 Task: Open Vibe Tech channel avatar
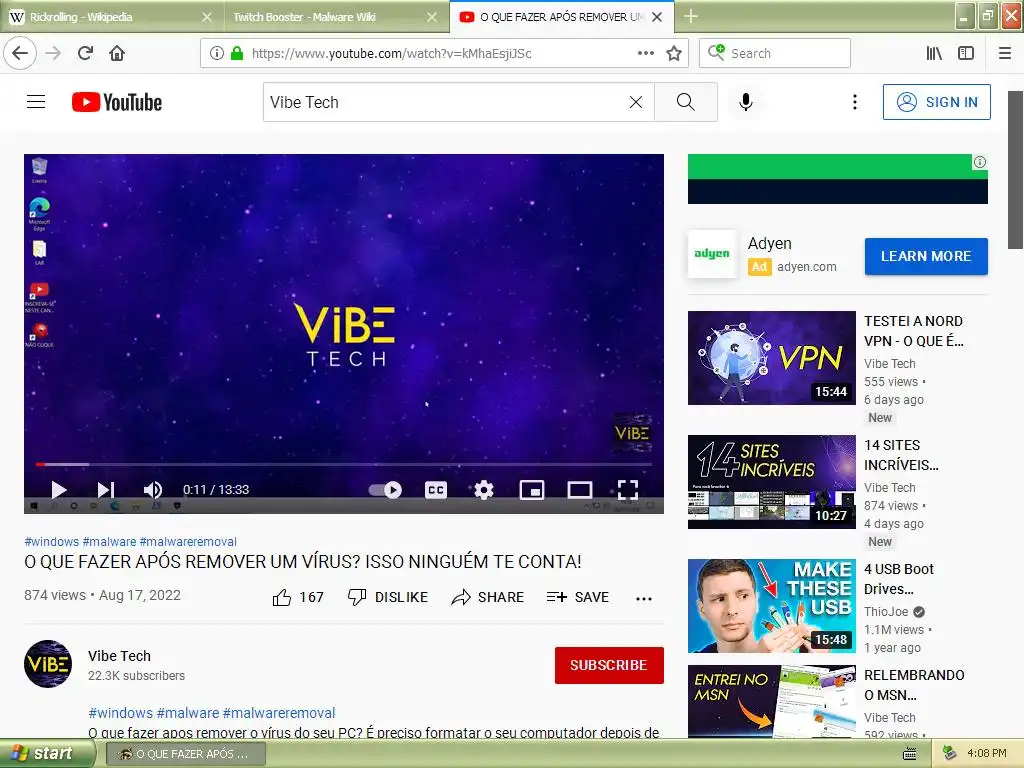(x=48, y=664)
